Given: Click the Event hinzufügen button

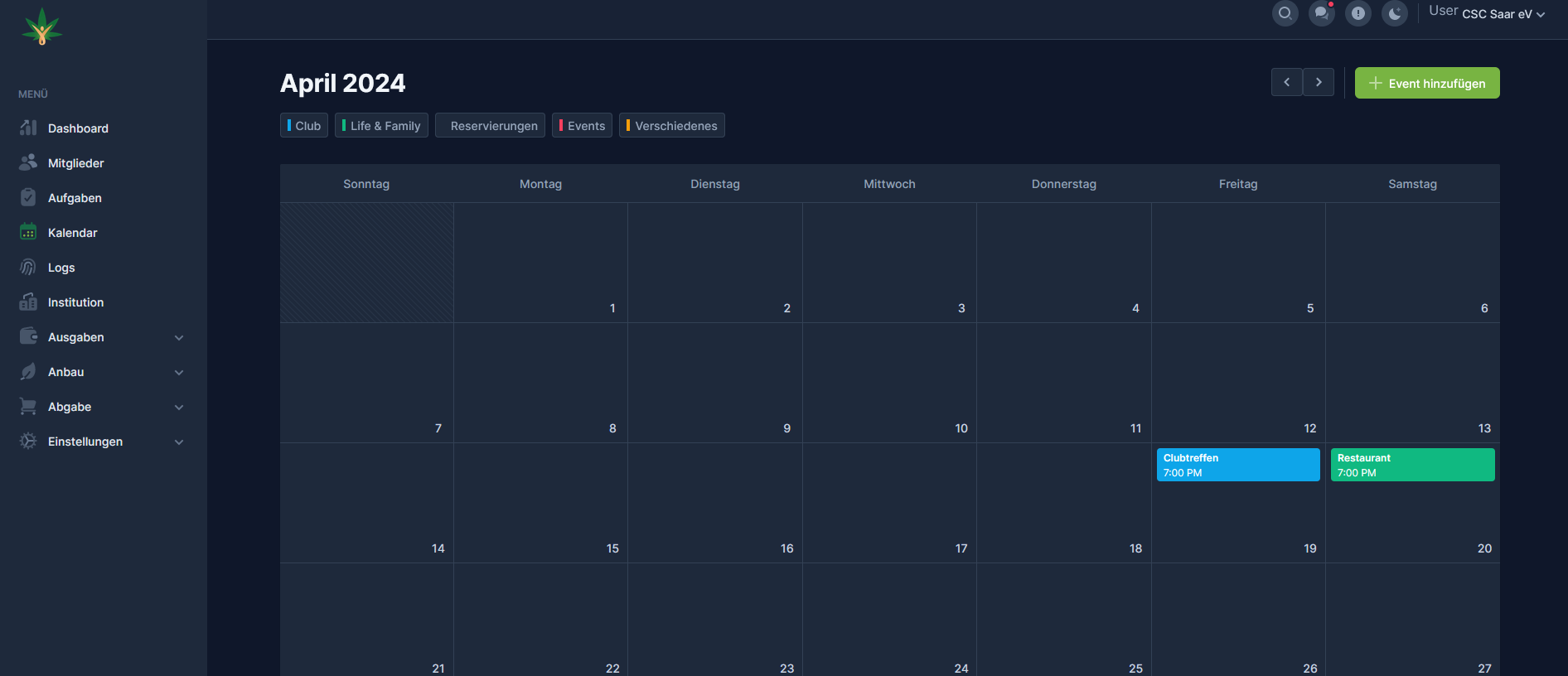Looking at the screenshot, I should (x=1427, y=83).
